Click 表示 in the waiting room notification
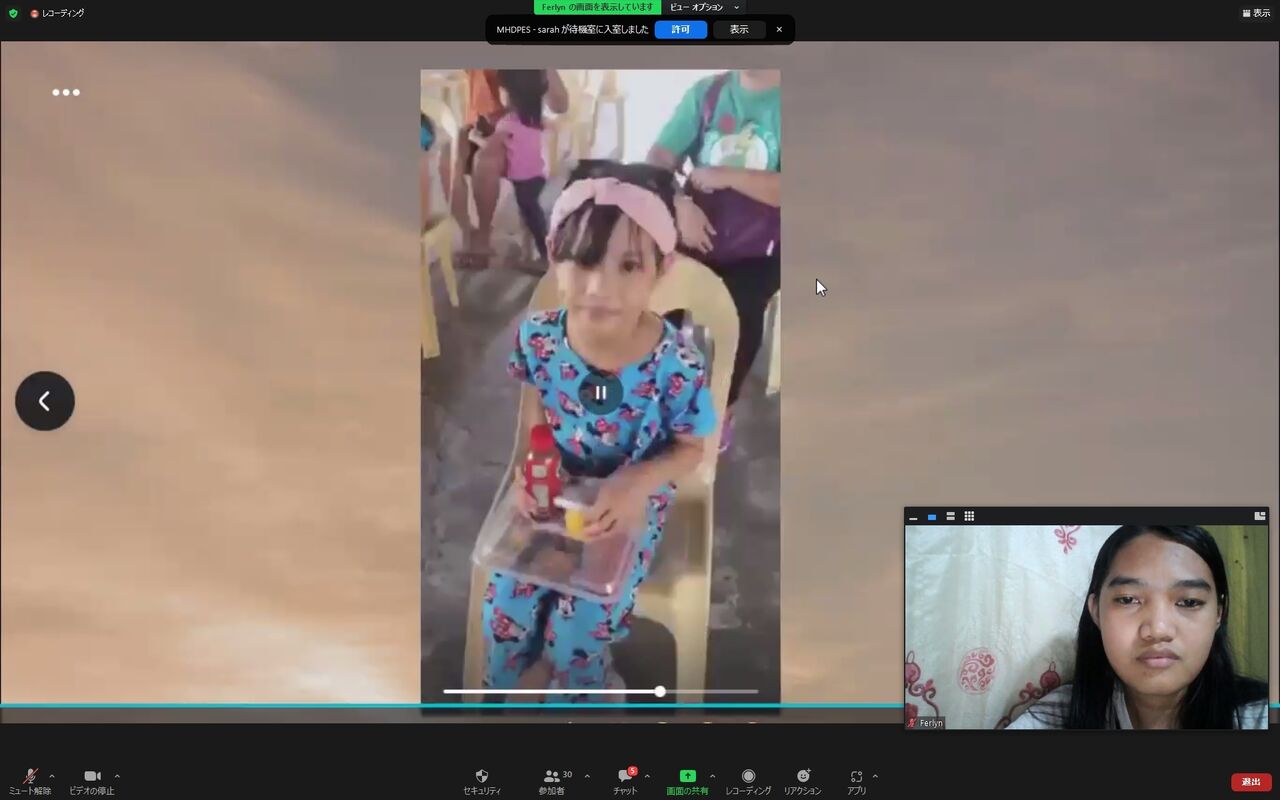This screenshot has width=1280, height=800. [739, 30]
